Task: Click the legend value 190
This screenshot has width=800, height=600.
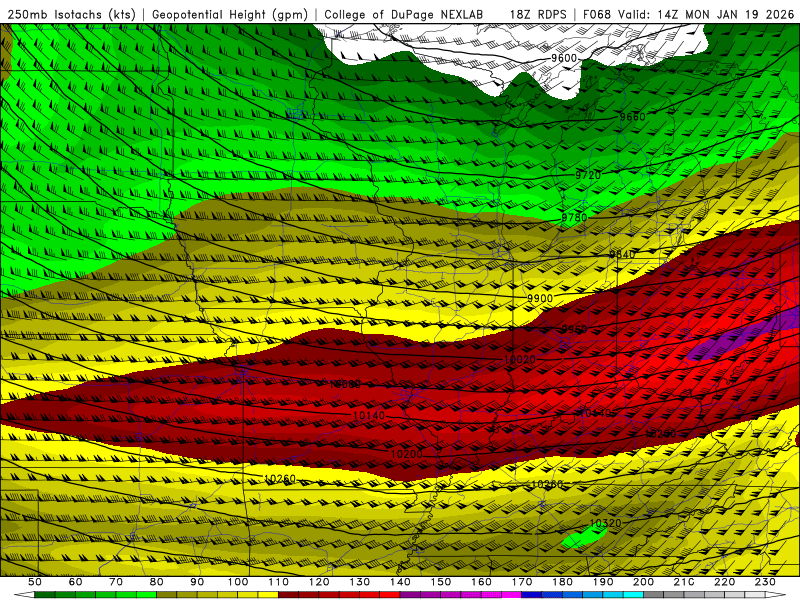Action: (603, 582)
